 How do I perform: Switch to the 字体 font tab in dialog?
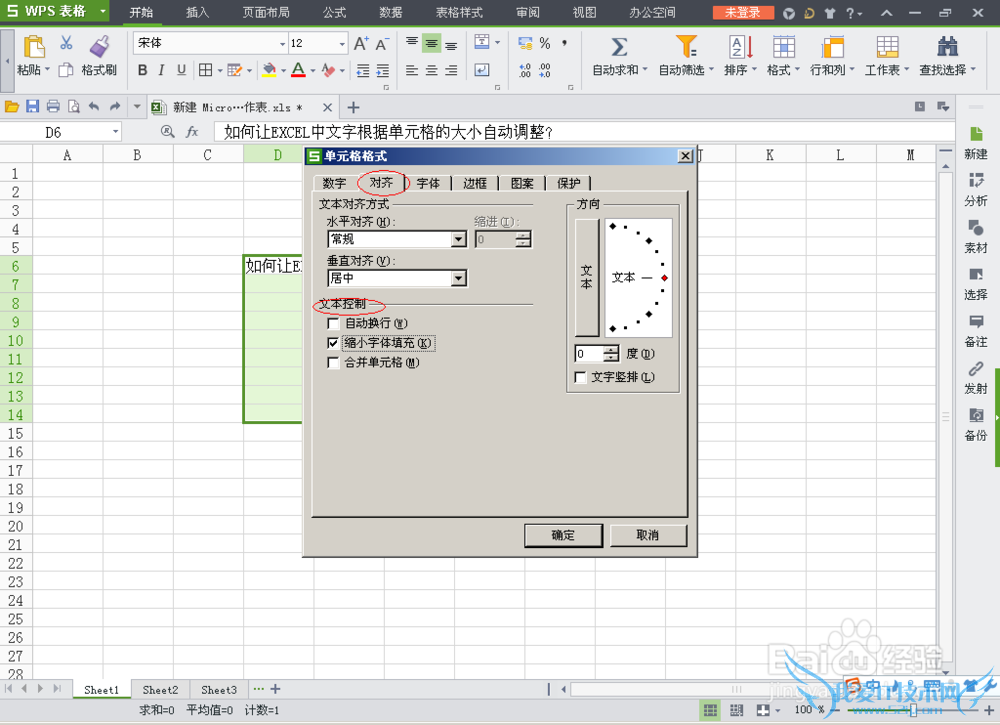pyautogui.click(x=428, y=183)
